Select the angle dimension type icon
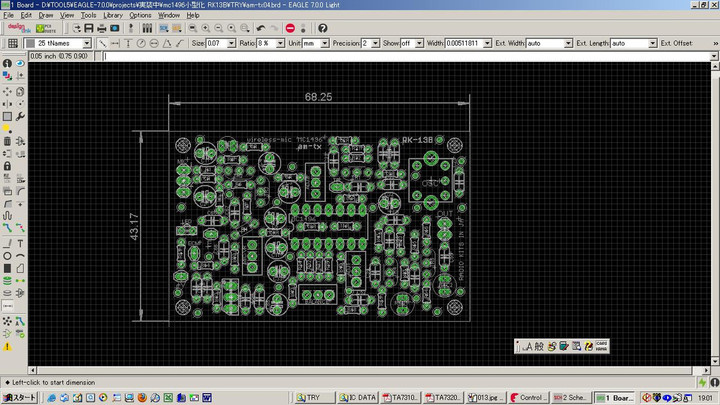This screenshot has width=720, height=405. tap(169, 44)
